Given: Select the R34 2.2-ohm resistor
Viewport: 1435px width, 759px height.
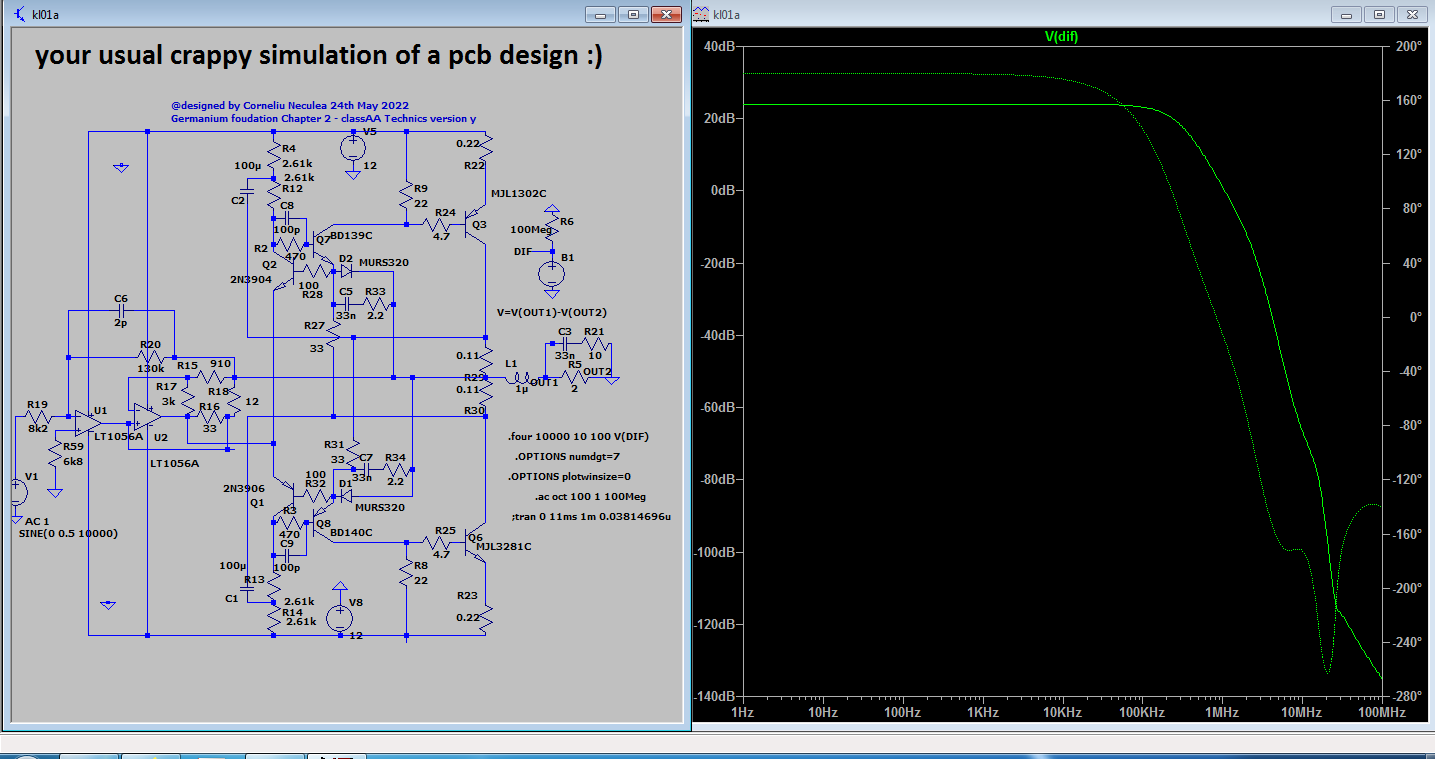Looking at the screenshot, I should pyautogui.click(x=398, y=468).
